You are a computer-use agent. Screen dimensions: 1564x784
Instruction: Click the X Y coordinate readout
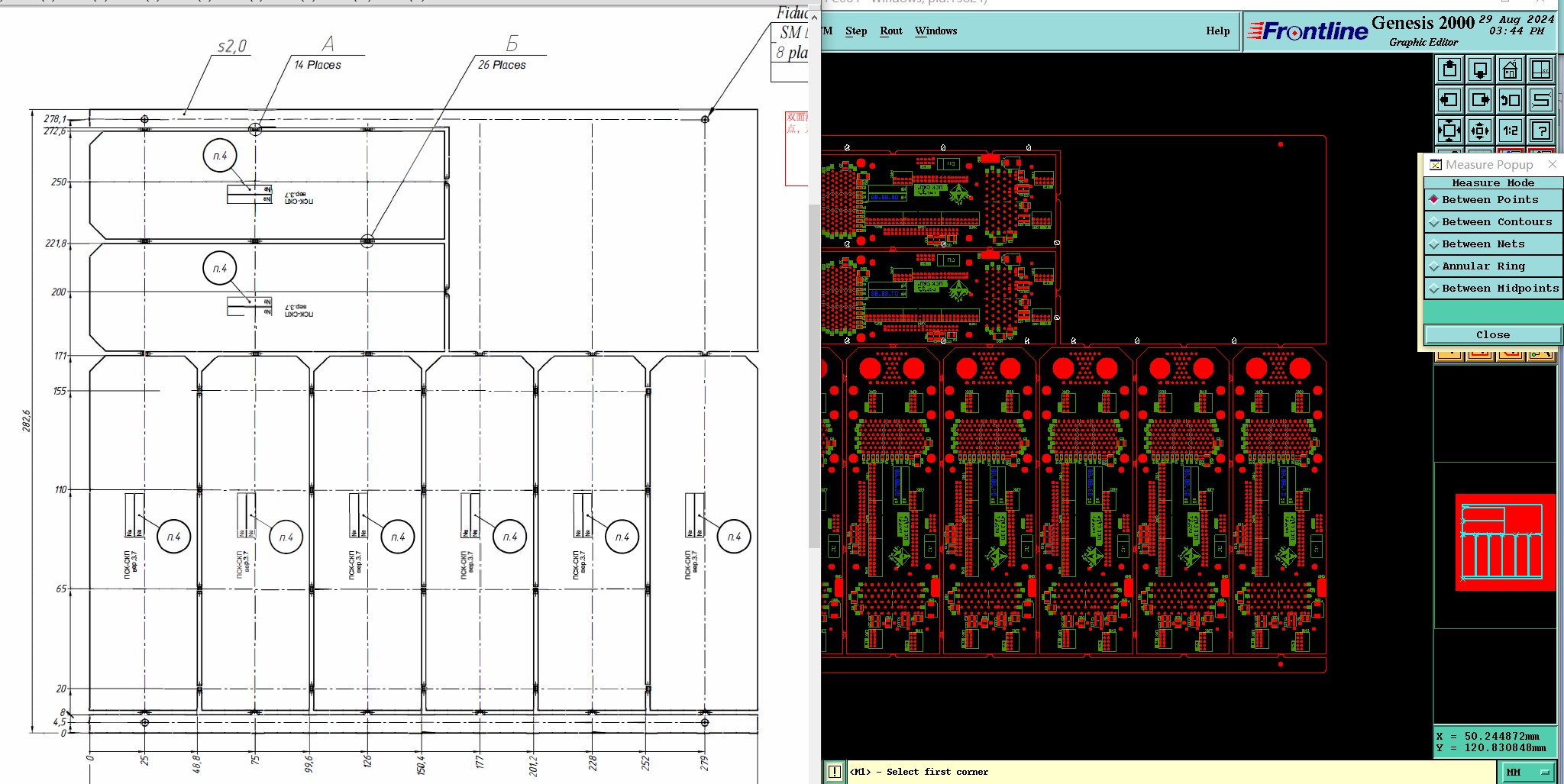[x=1495, y=742]
